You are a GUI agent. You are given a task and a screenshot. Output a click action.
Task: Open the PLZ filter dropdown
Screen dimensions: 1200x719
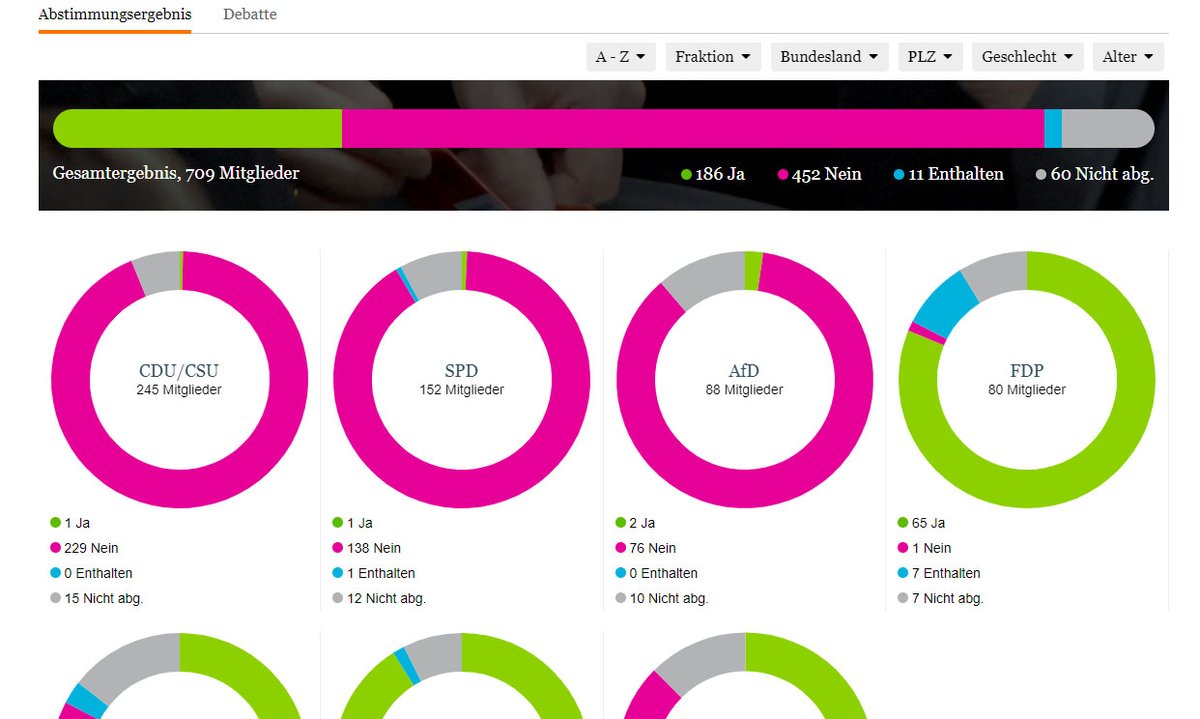(x=930, y=57)
